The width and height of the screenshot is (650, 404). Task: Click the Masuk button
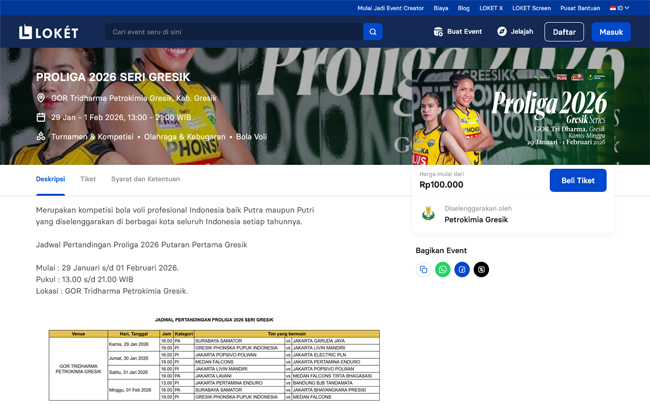click(x=611, y=32)
